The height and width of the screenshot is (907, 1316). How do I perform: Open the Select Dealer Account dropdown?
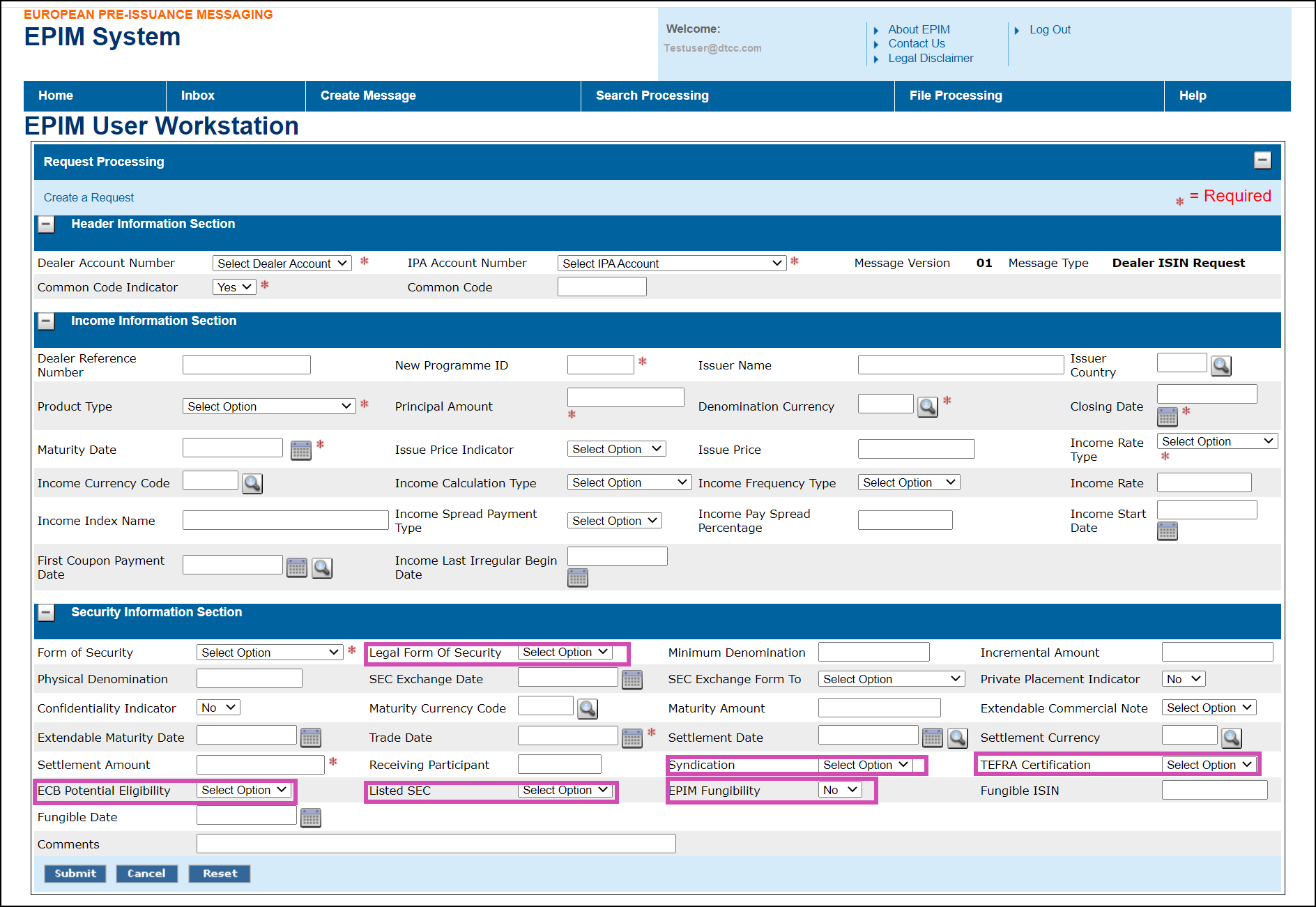(282, 264)
